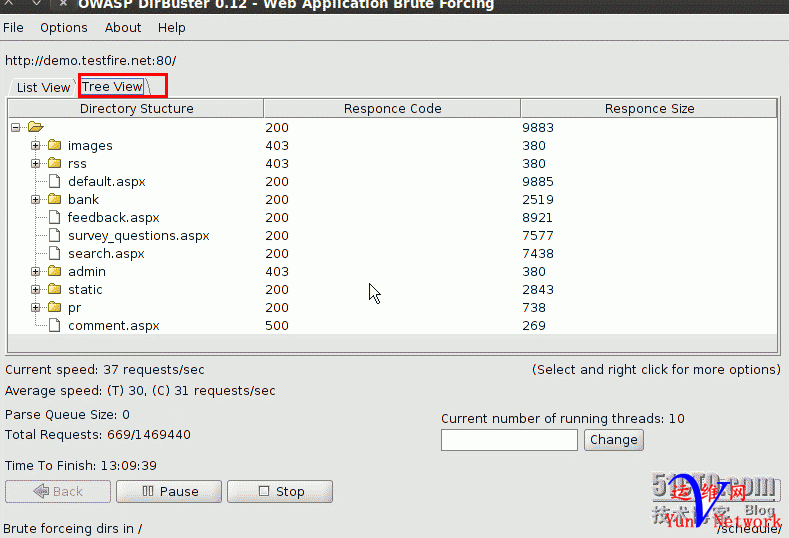Screen dimensions: 789x538
Task: Select the images tree entry
Action: pos(90,146)
